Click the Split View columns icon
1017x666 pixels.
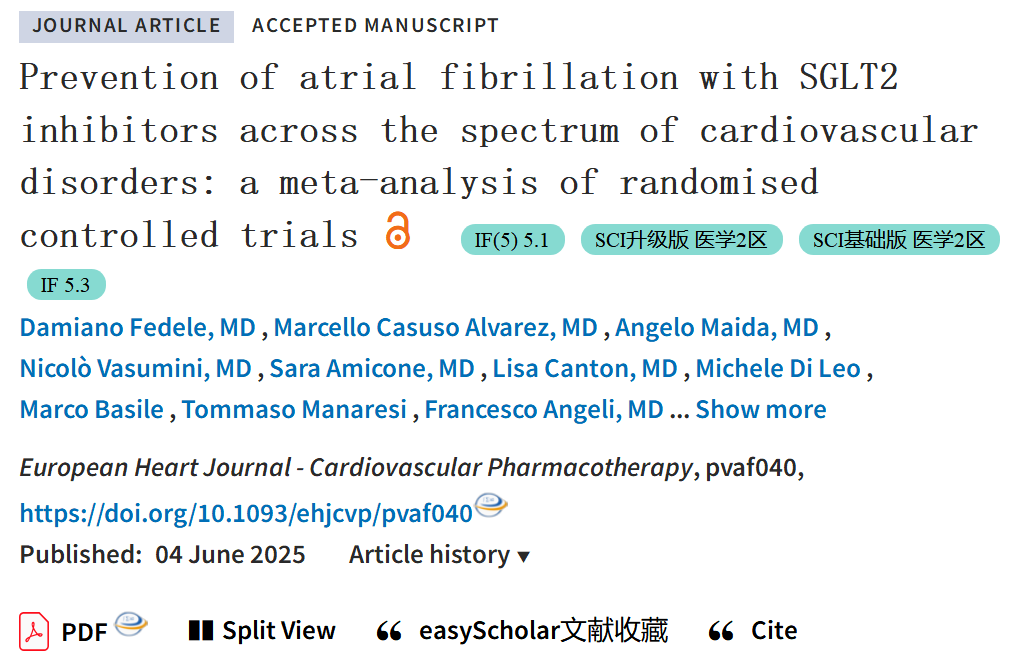[x=201, y=630]
